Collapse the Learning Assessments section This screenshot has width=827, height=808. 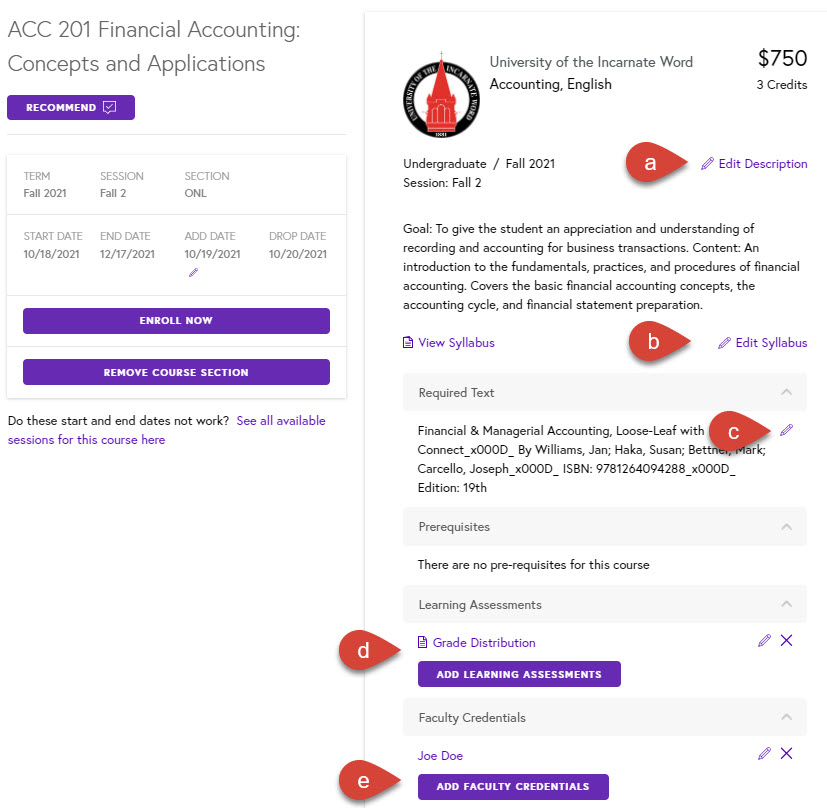click(x=786, y=604)
